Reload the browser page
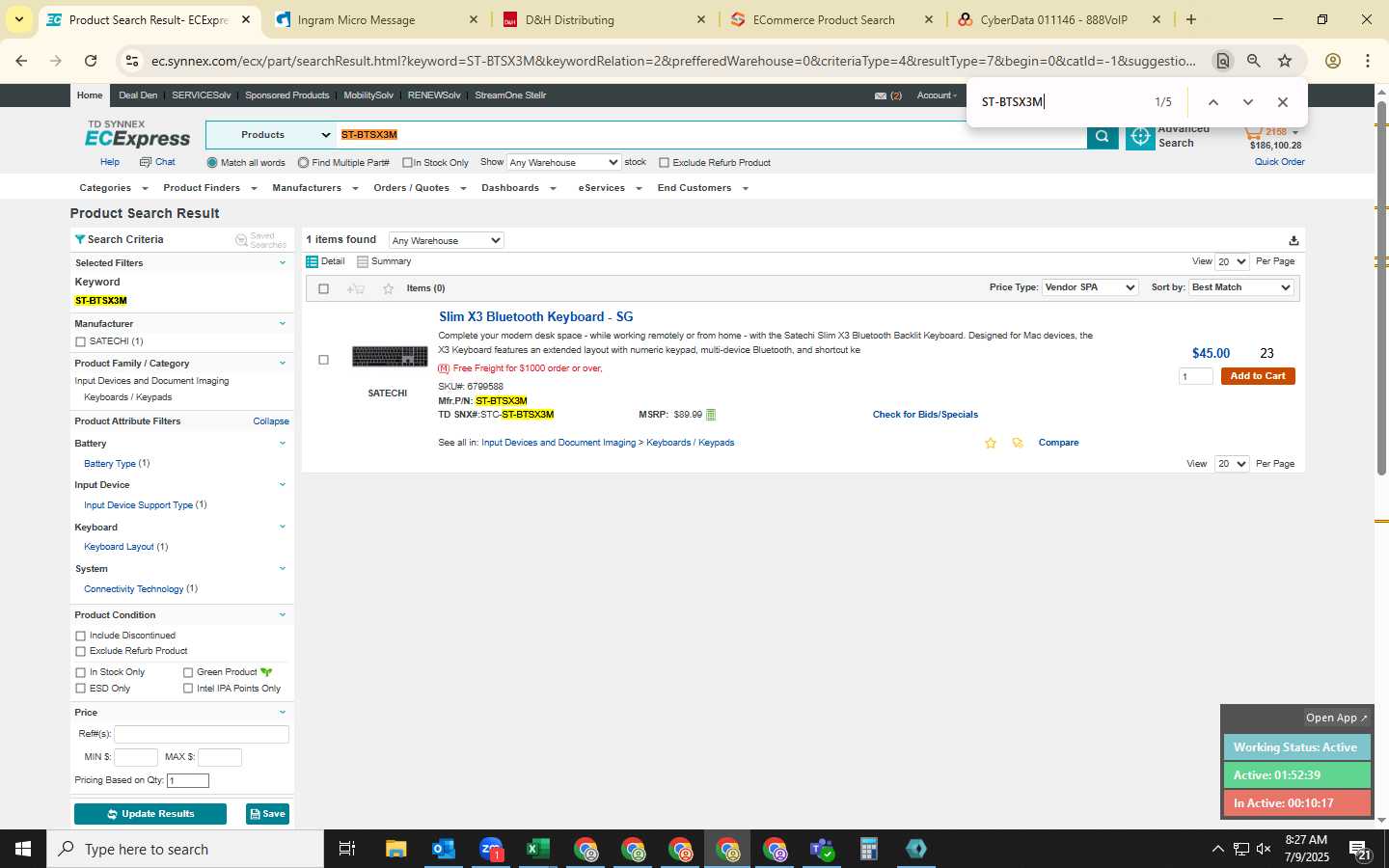The image size is (1389, 868). [91, 61]
